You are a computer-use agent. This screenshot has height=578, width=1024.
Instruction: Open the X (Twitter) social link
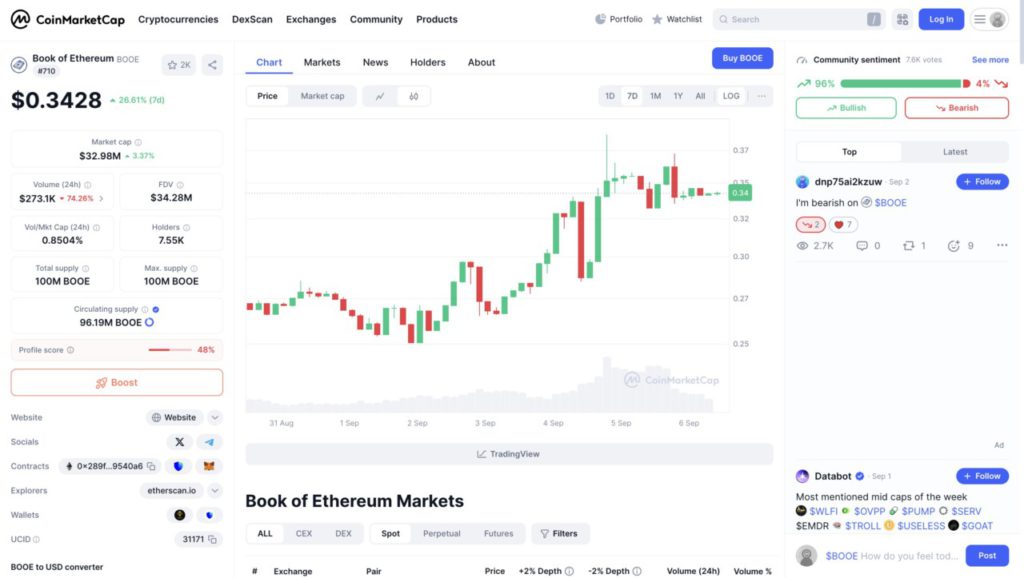coord(180,442)
